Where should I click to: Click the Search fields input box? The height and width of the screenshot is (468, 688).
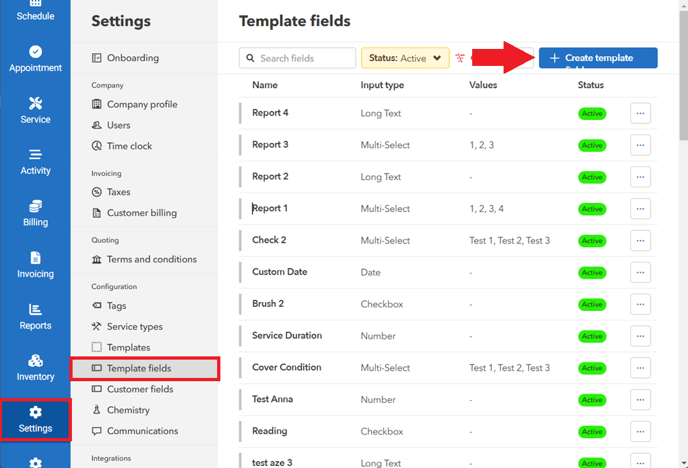pyautogui.click(x=298, y=58)
